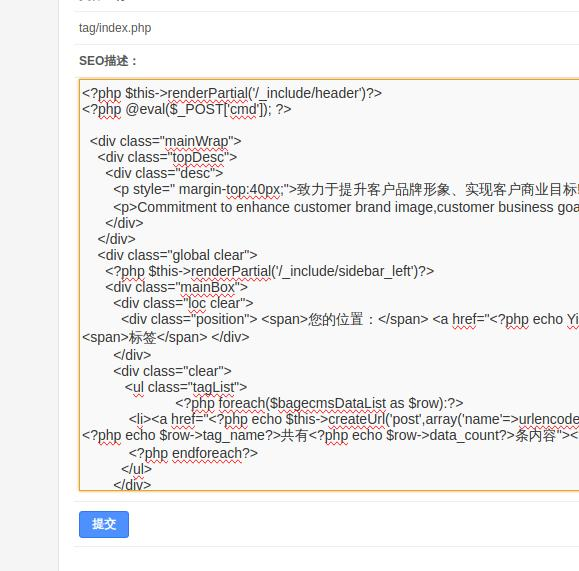Screen dimensions: 579x571
Task: Click the ul class="tagList" line
Action: pos(186,387)
